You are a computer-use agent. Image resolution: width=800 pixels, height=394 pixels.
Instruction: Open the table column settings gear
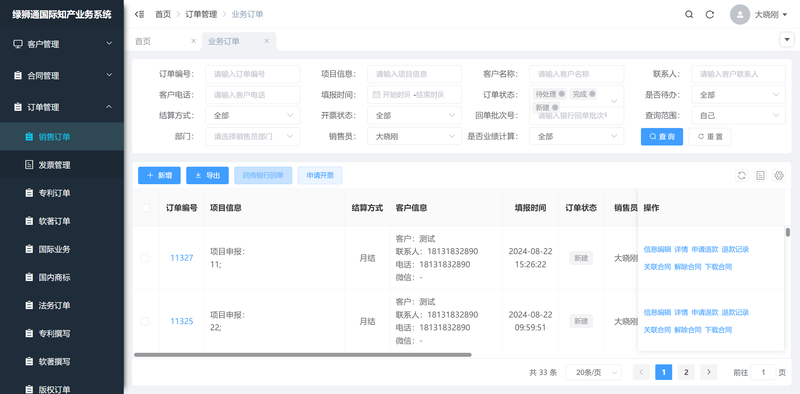pyautogui.click(x=779, y=176)
